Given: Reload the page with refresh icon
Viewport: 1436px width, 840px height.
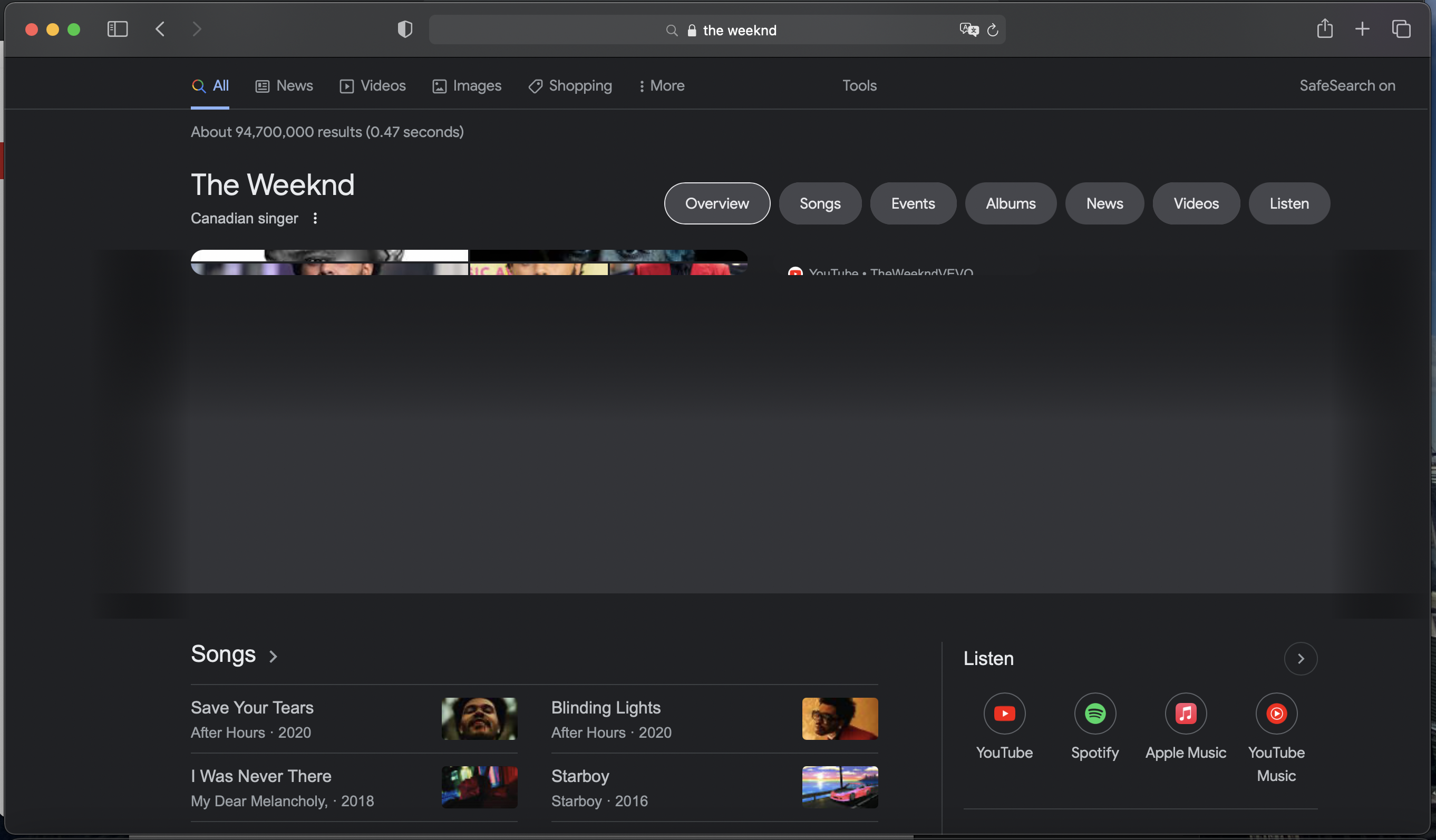Looking at the screenshot, I should click(993, 30).
